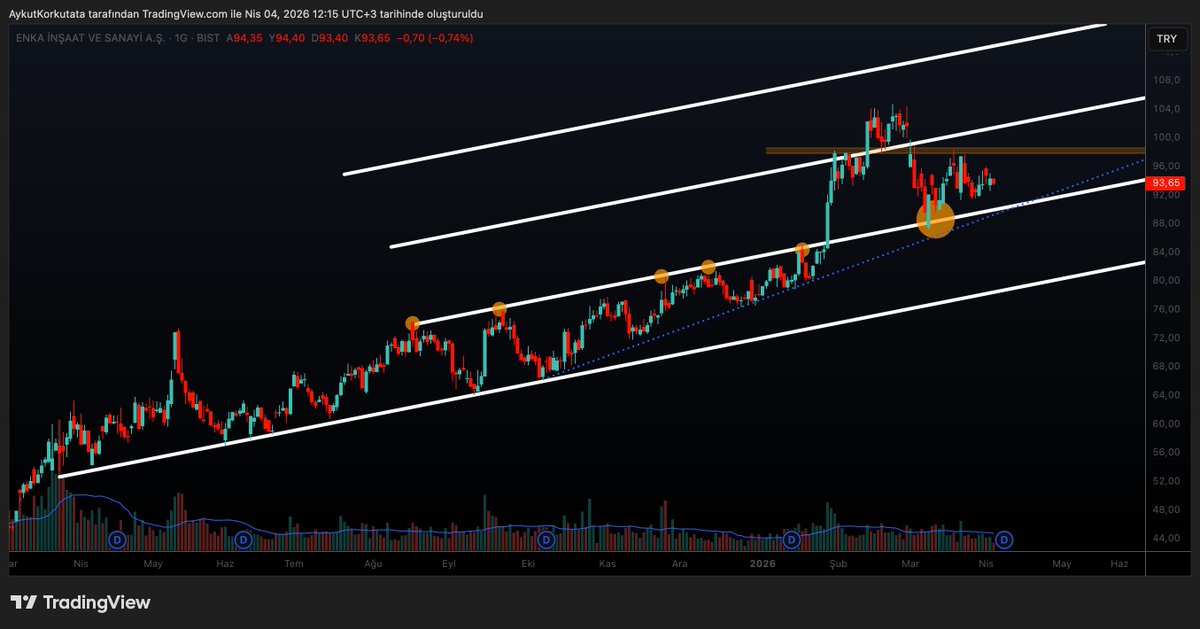
Task: Click the dividend D marker near Haz
Action: coord(243,540)
